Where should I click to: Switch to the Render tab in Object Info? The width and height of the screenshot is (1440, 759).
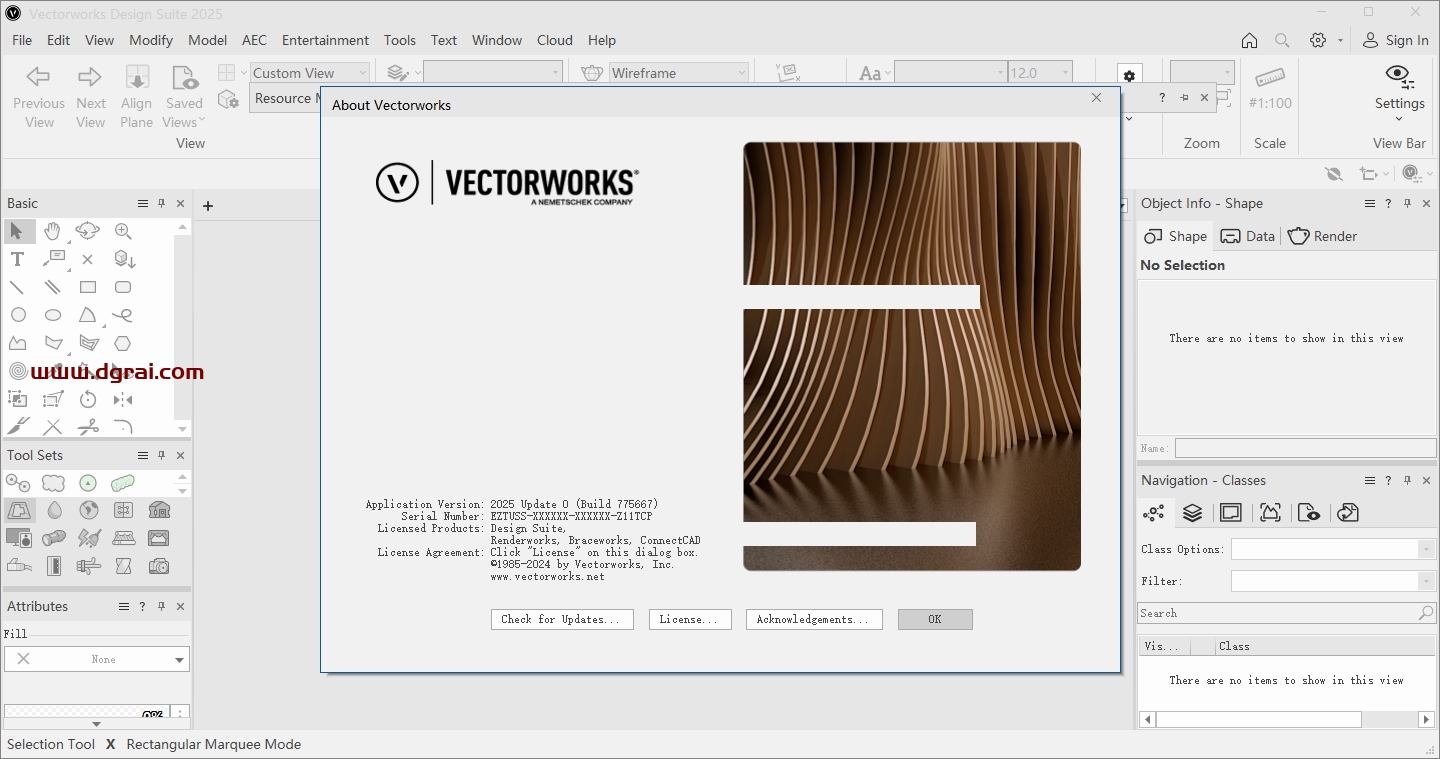[1322, 236]
